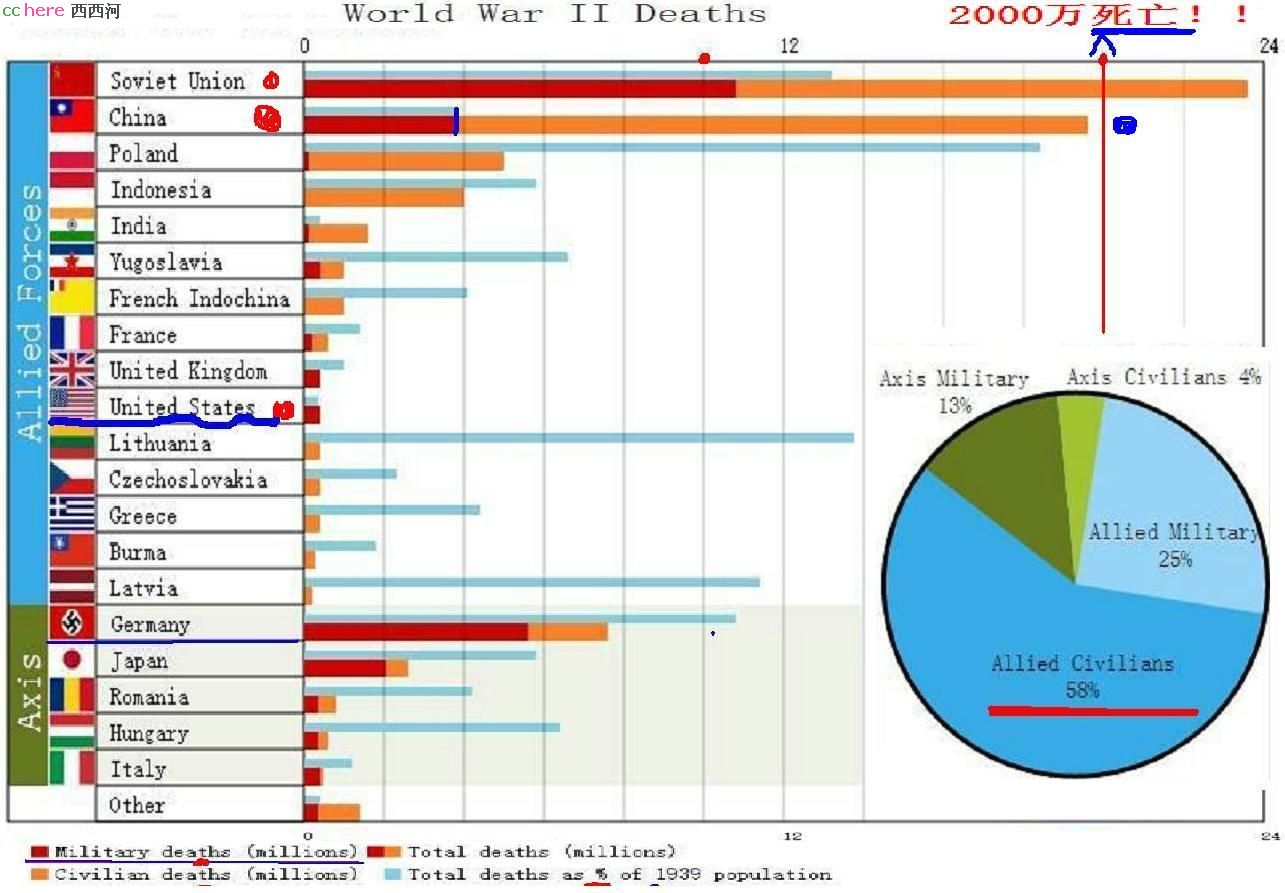Click Germany's dark red military deaths bar
1285x893 pixels.
416,632
